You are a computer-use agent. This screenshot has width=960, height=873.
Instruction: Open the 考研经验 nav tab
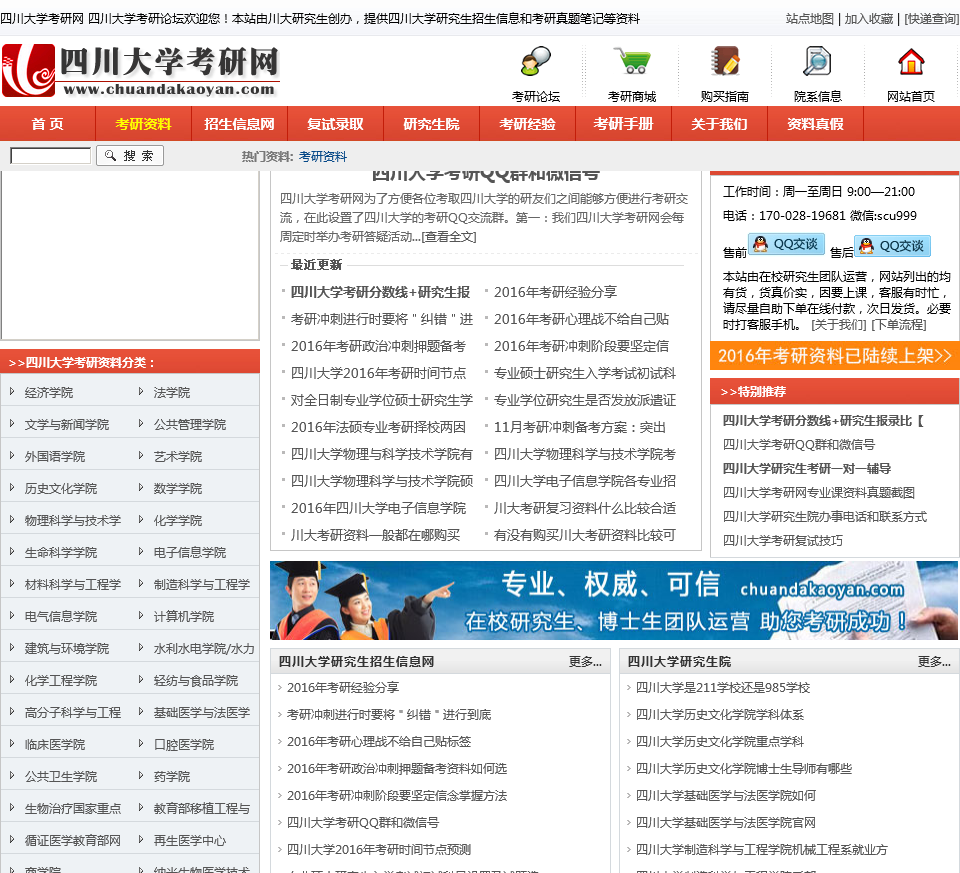pyautogui.click(x=528, y=124)
